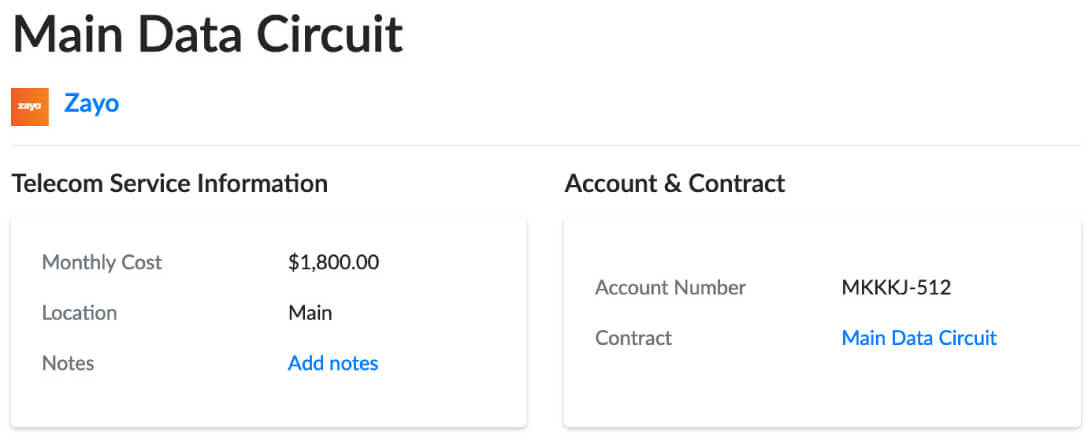
Task: Click the Monthly Cost label
Action: 102,263
